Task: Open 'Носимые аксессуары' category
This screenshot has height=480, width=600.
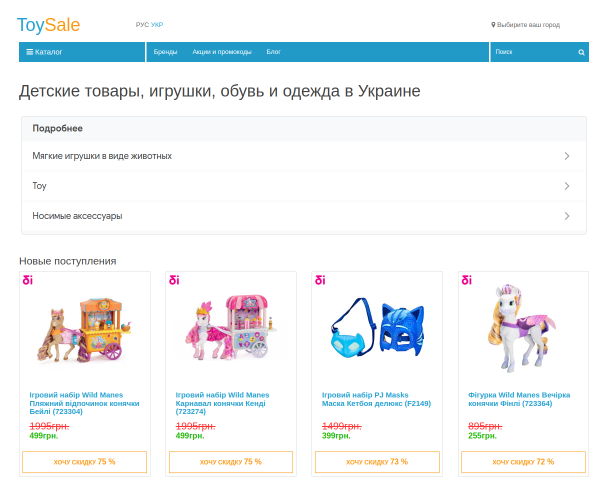Action: (x=304, y=216)
